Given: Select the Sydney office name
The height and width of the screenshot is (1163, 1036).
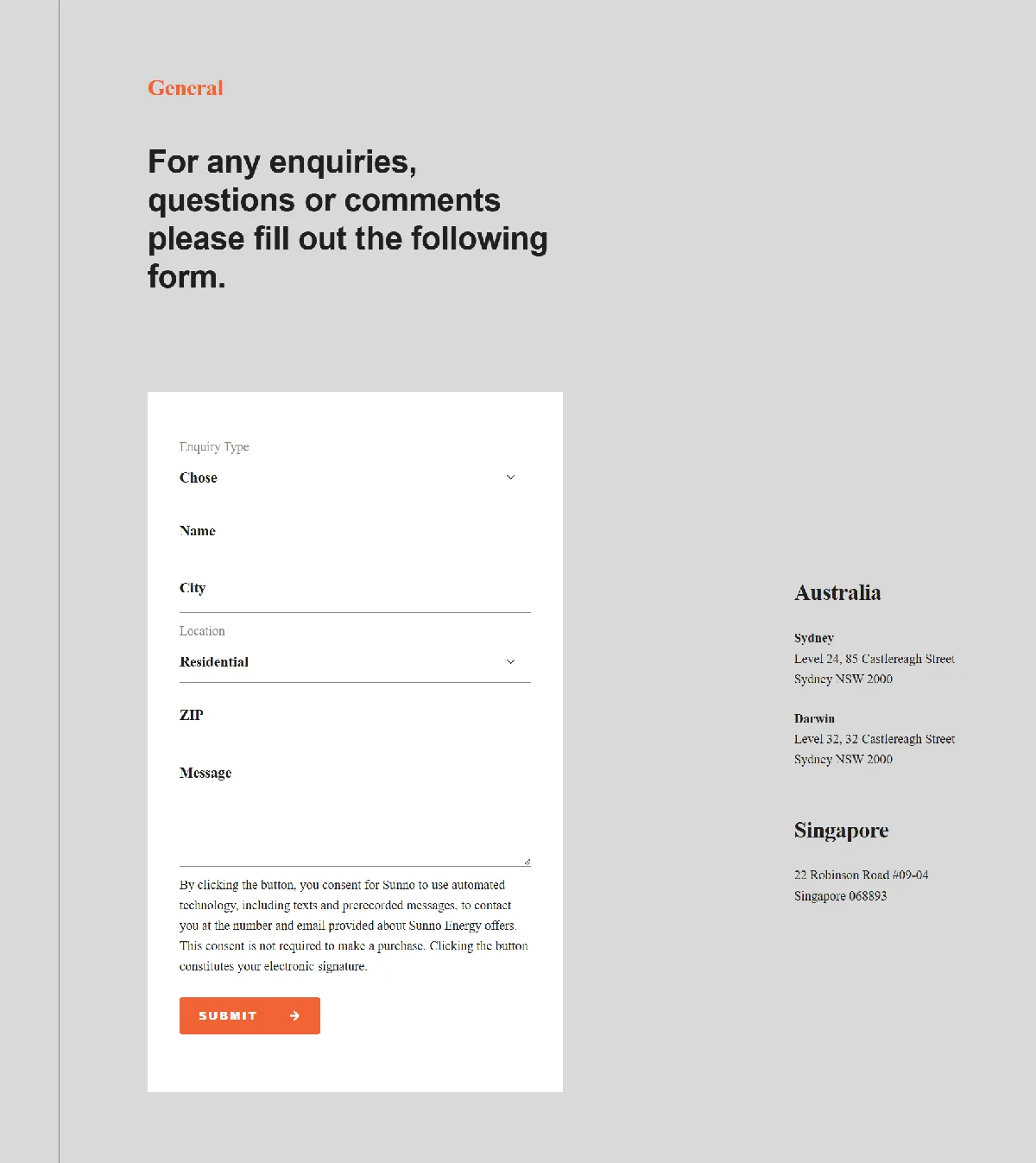Looking at the screenshot, I should (x=814, y=638).
